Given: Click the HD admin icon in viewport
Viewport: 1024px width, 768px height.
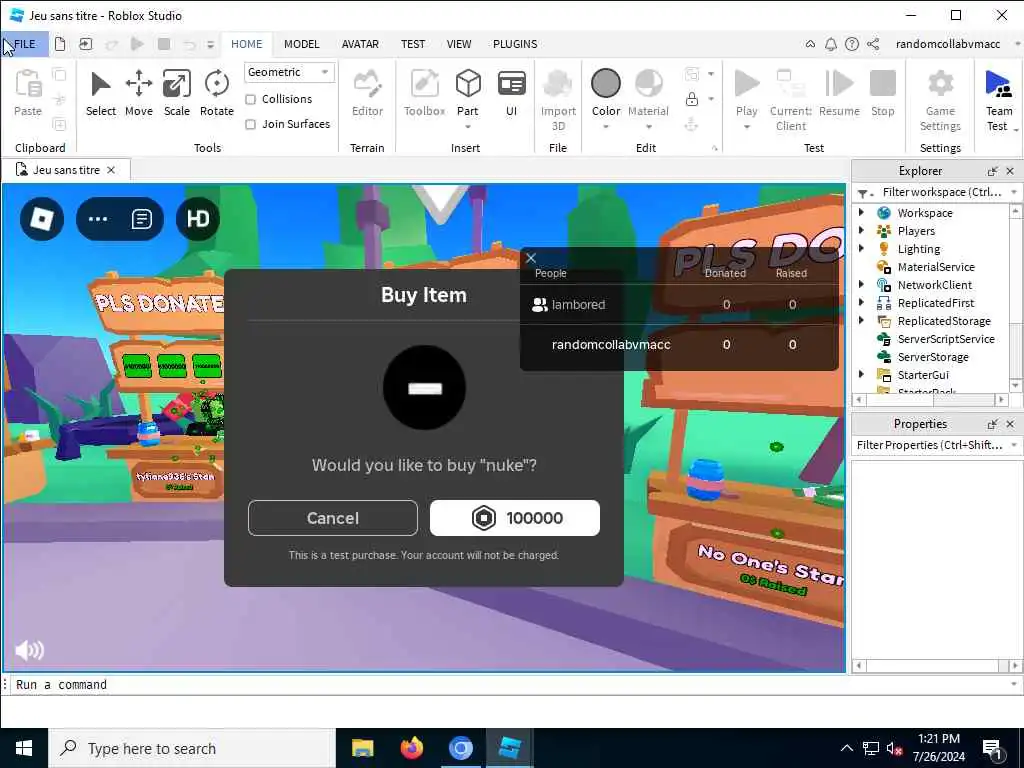Looking at the screenshot, I should click(x=198, y=219).
